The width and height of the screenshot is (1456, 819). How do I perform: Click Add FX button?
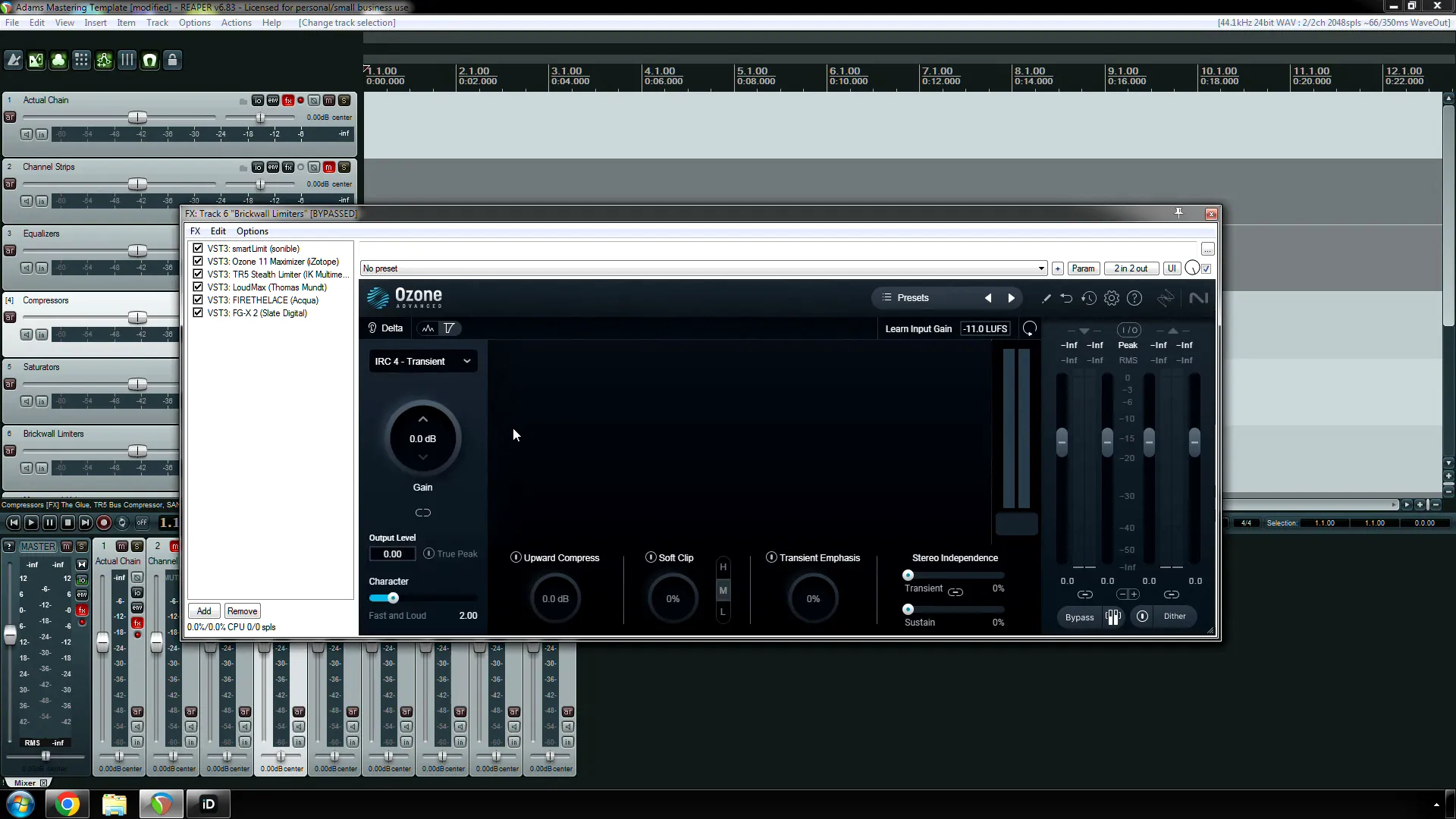pos(204,611)
